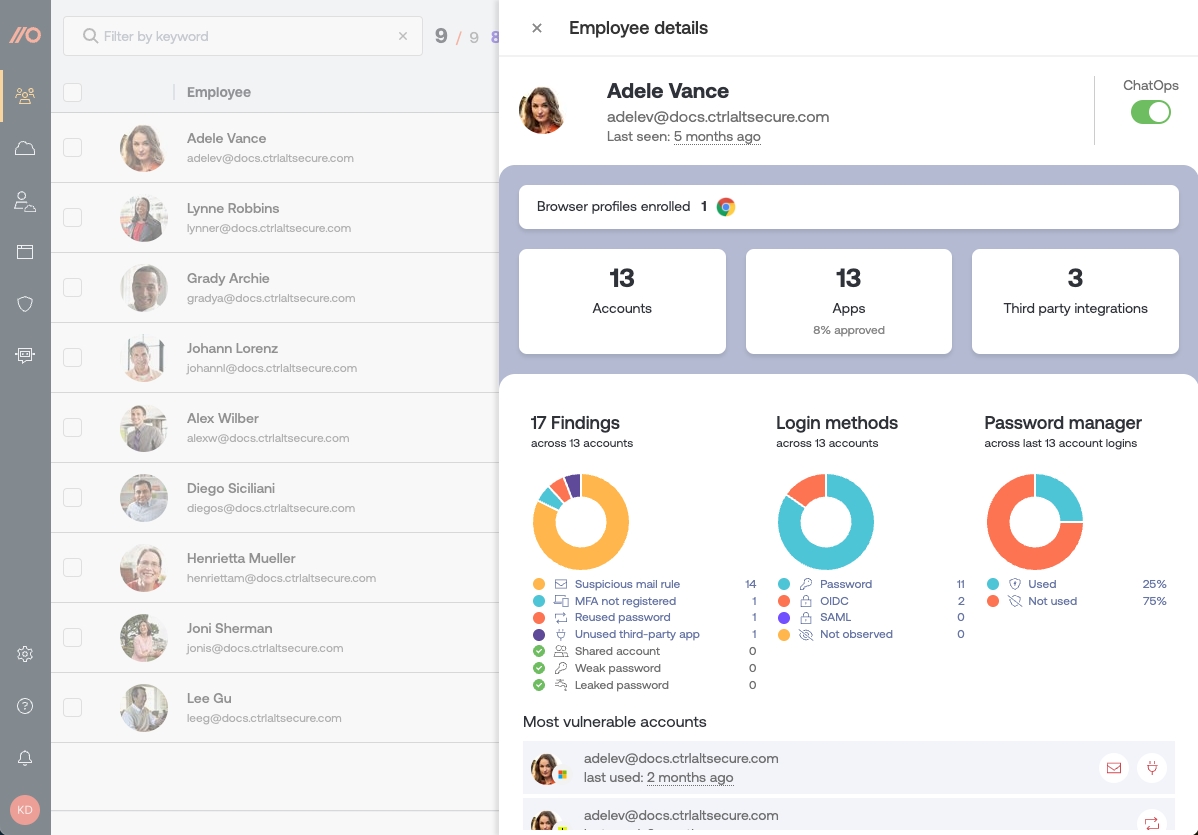This screenshot has width=1198, height=835.
Task: Open the ChatOps bot section in sidebar
Action: [24, 355]
